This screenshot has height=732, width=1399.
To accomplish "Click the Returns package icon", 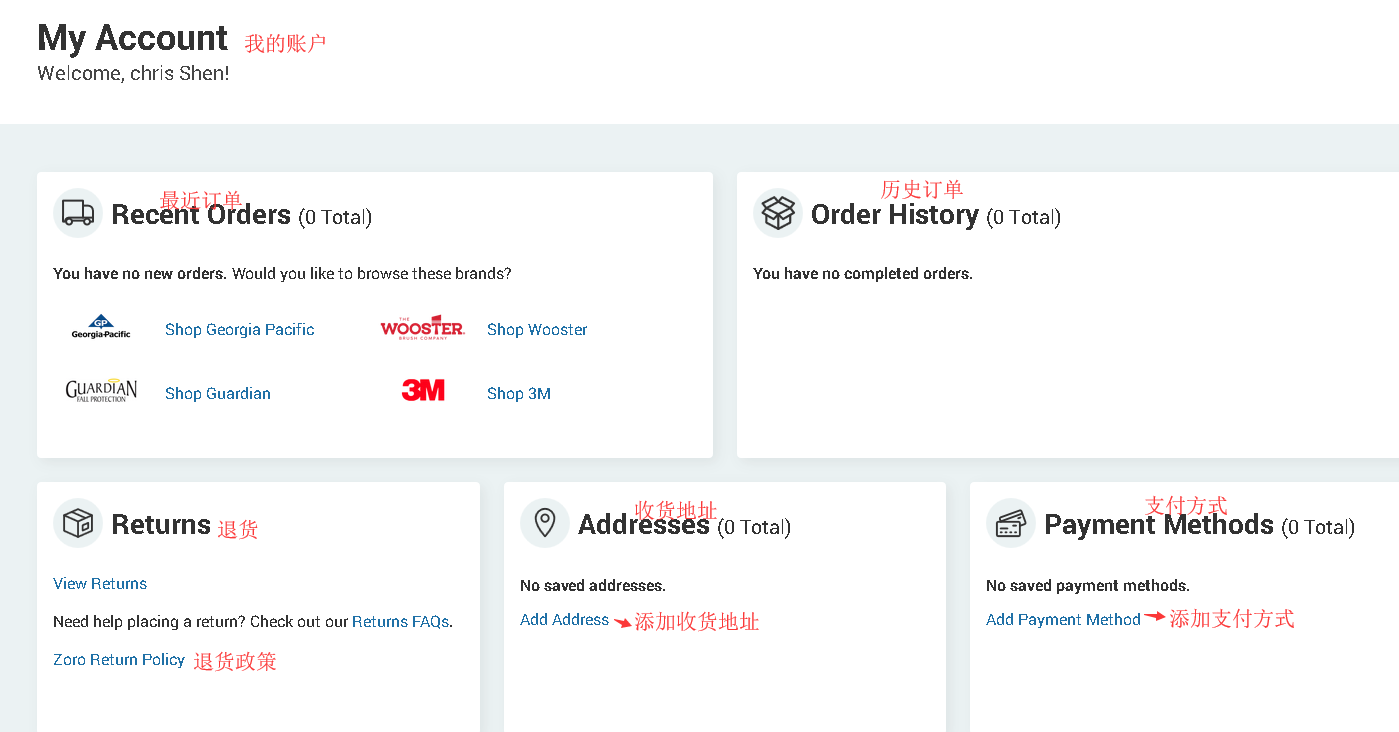I will click(x=78, y=523).
